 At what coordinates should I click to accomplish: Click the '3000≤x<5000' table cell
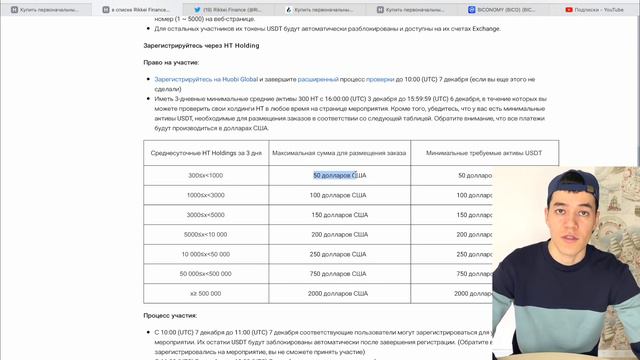[x=206, y=215]
